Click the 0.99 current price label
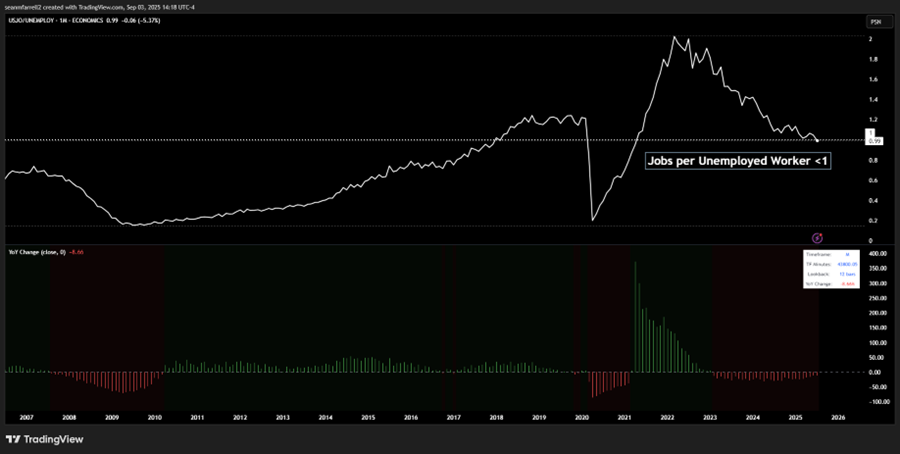The image size is (900, 454). [874, 141]
